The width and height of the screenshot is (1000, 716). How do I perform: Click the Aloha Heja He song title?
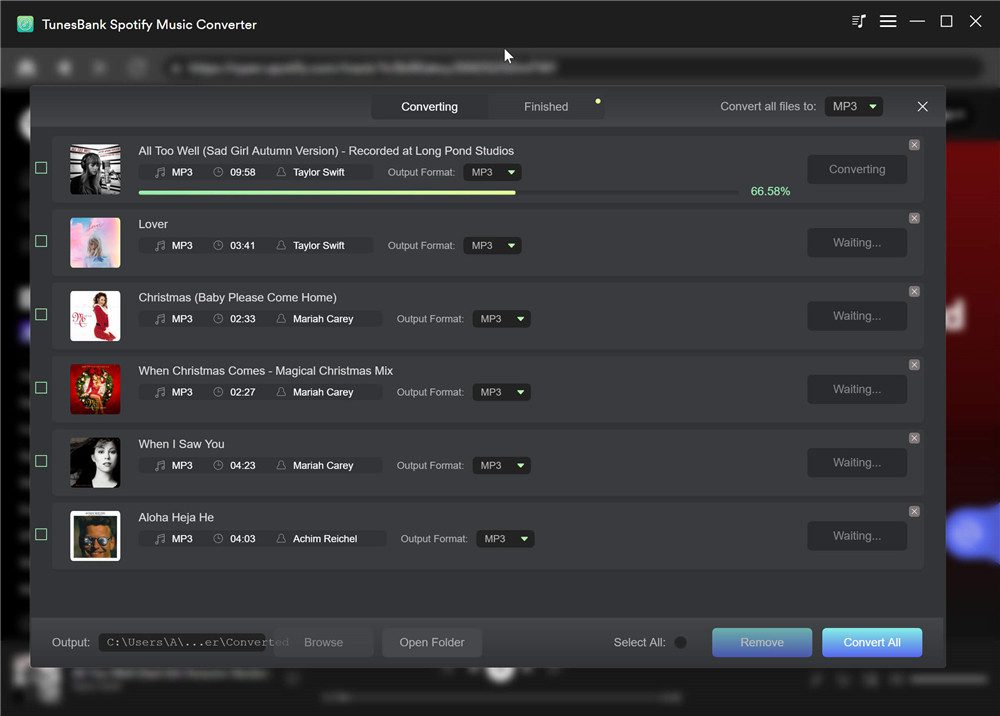coord(176,517)
